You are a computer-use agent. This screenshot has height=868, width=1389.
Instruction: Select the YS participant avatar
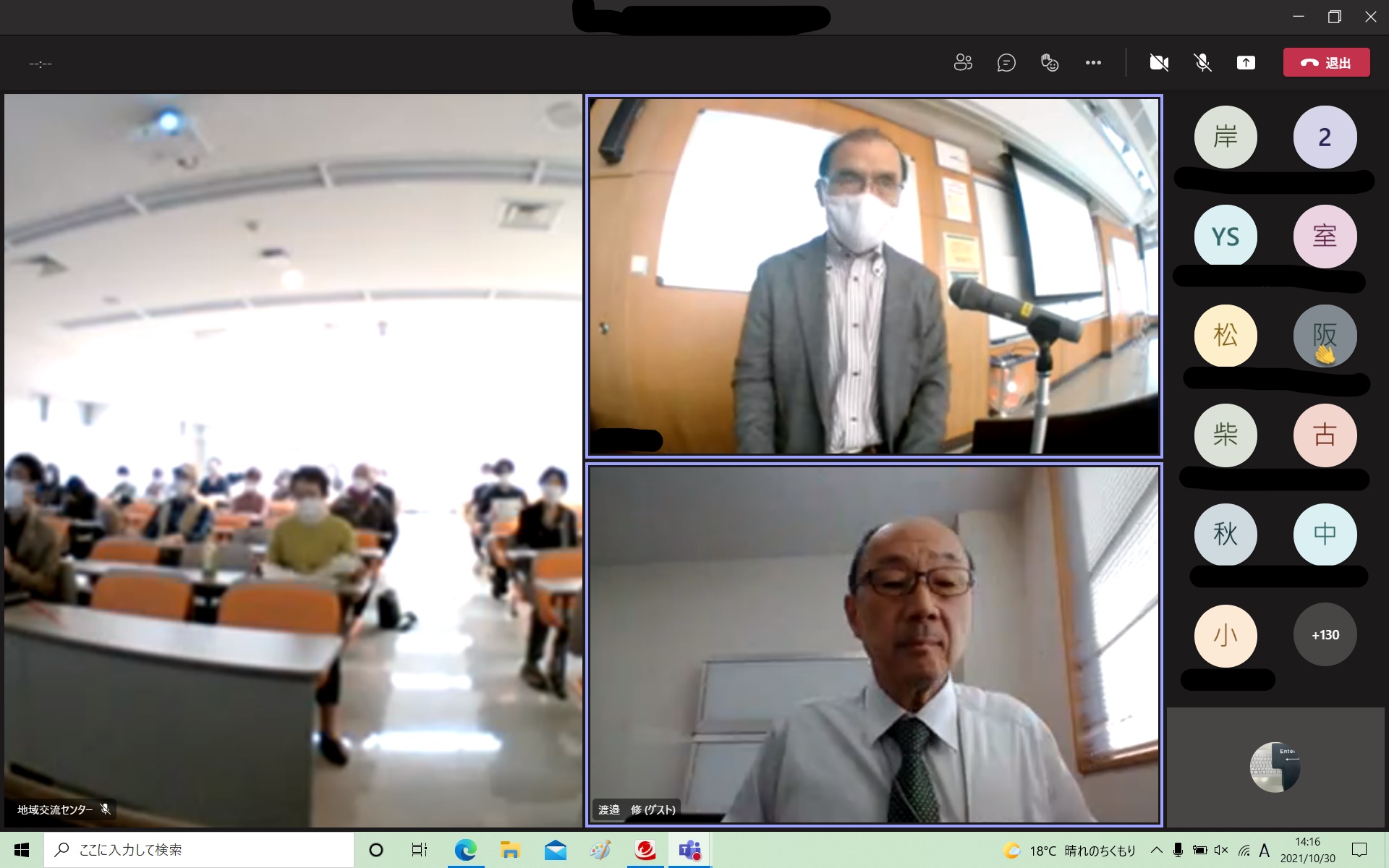click(x=1226, y=237)
